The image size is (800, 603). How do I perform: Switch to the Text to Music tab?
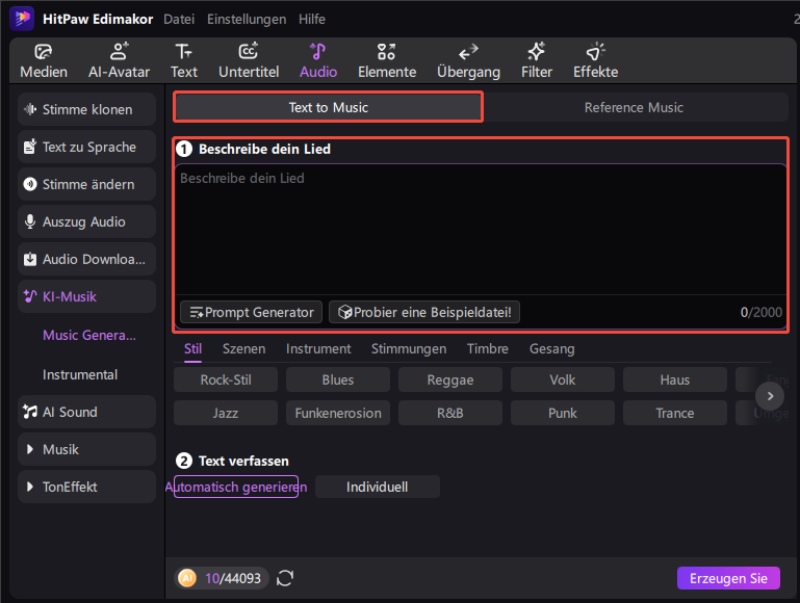pyautogui.click(x=328, y=107)
